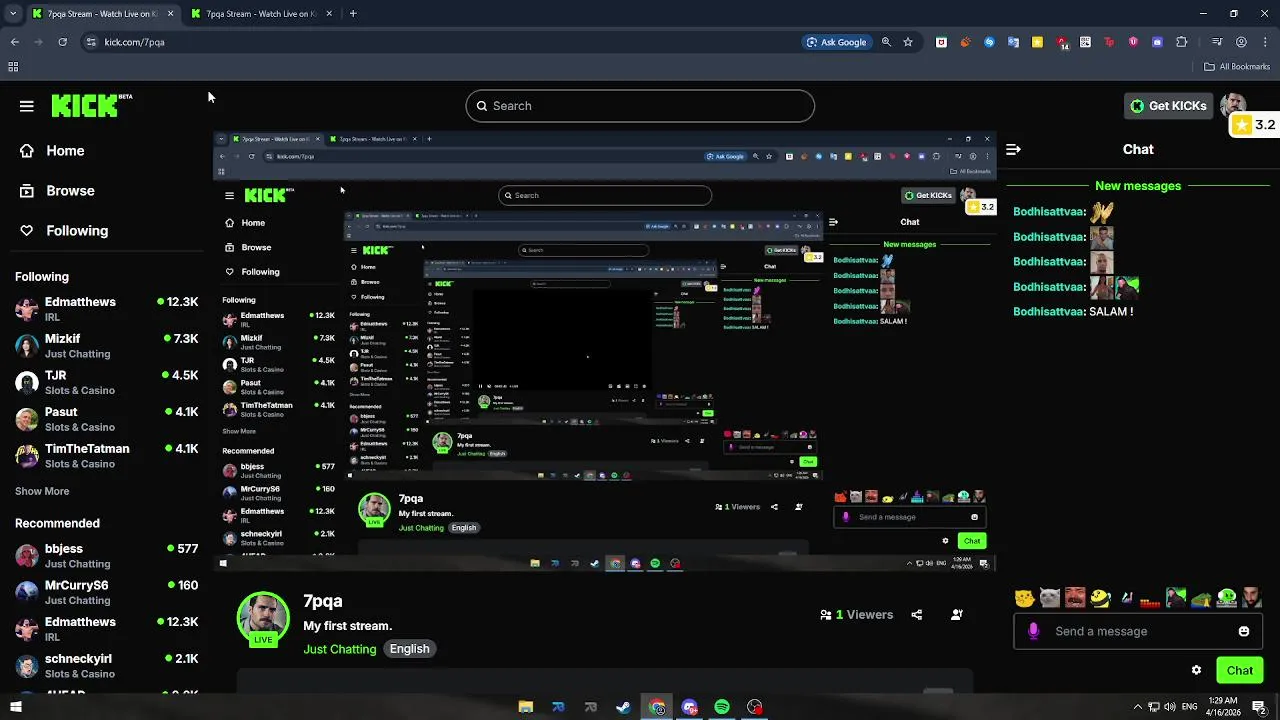Open Windows notification center
This screenshot has width=1280, height=720.
tap(1259, 707)
